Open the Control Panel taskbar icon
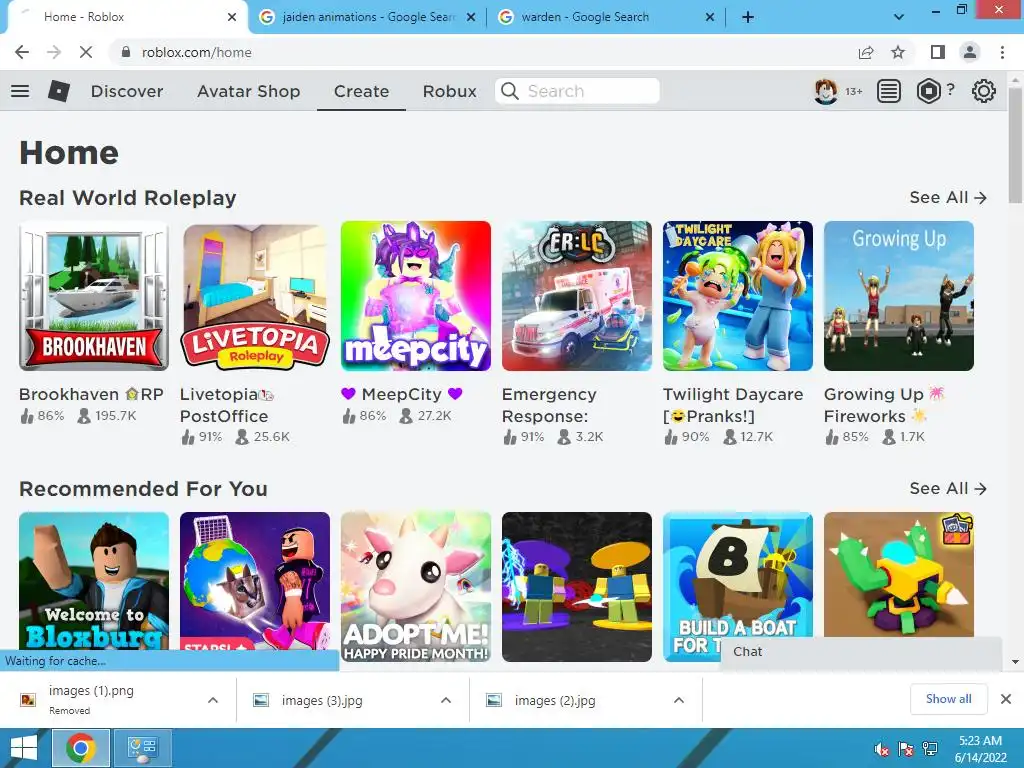1024x768 pixels. (142, 748)
